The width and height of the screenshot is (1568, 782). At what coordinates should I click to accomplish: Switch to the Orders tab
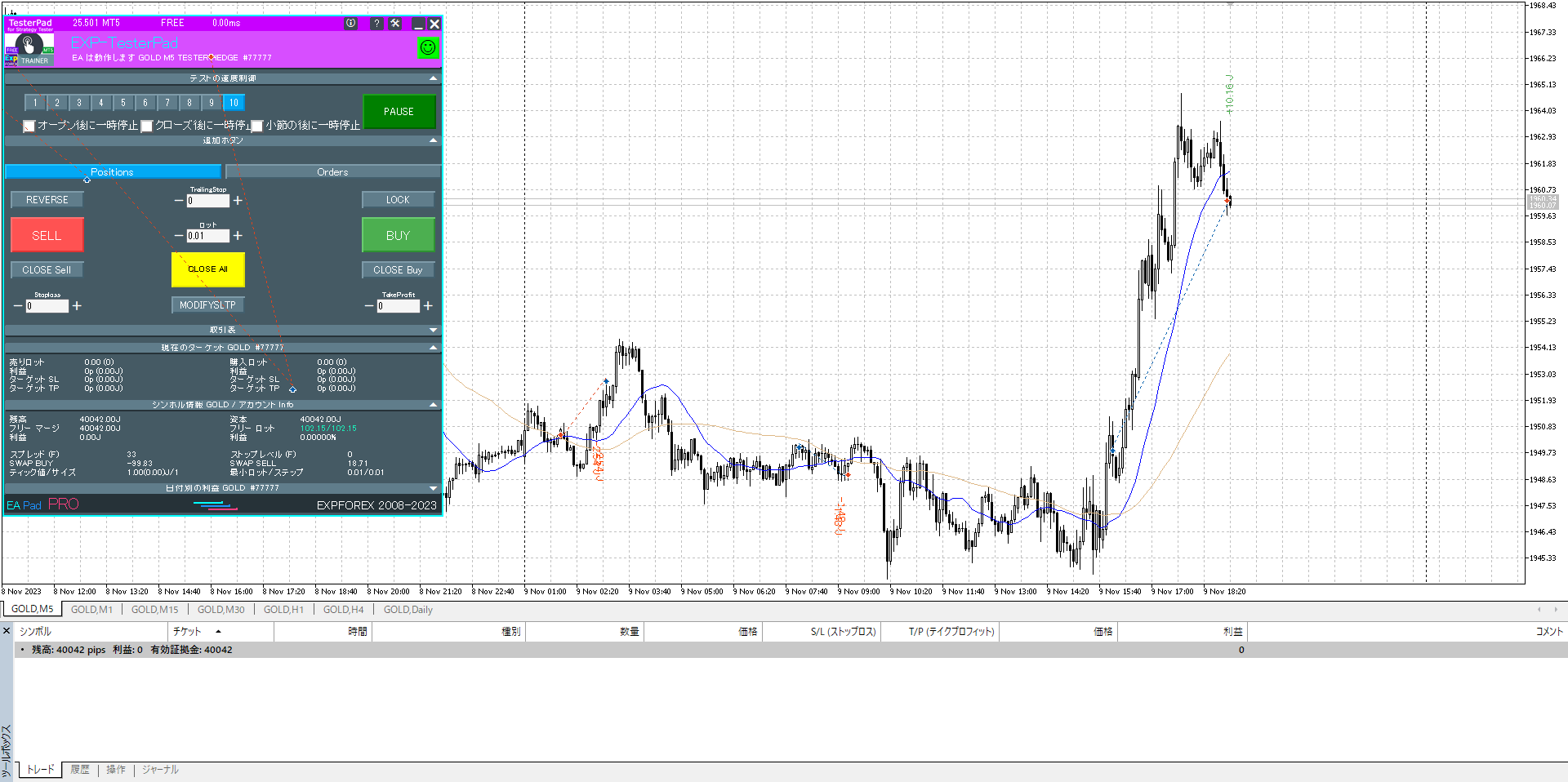[332, 172]
